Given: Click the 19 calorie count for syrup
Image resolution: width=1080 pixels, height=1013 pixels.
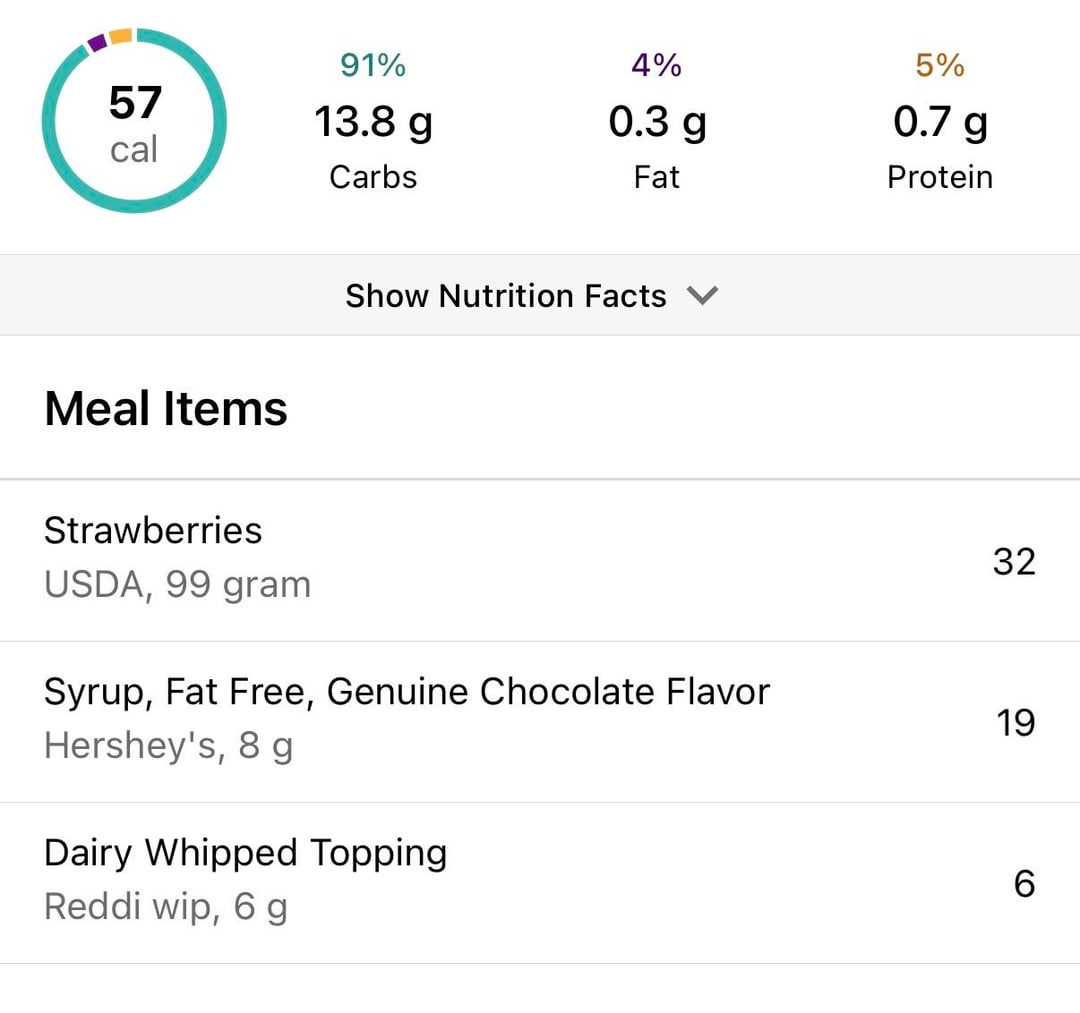Looking at the screenshot, I should pyautogui.click(x=1015, y=722).
